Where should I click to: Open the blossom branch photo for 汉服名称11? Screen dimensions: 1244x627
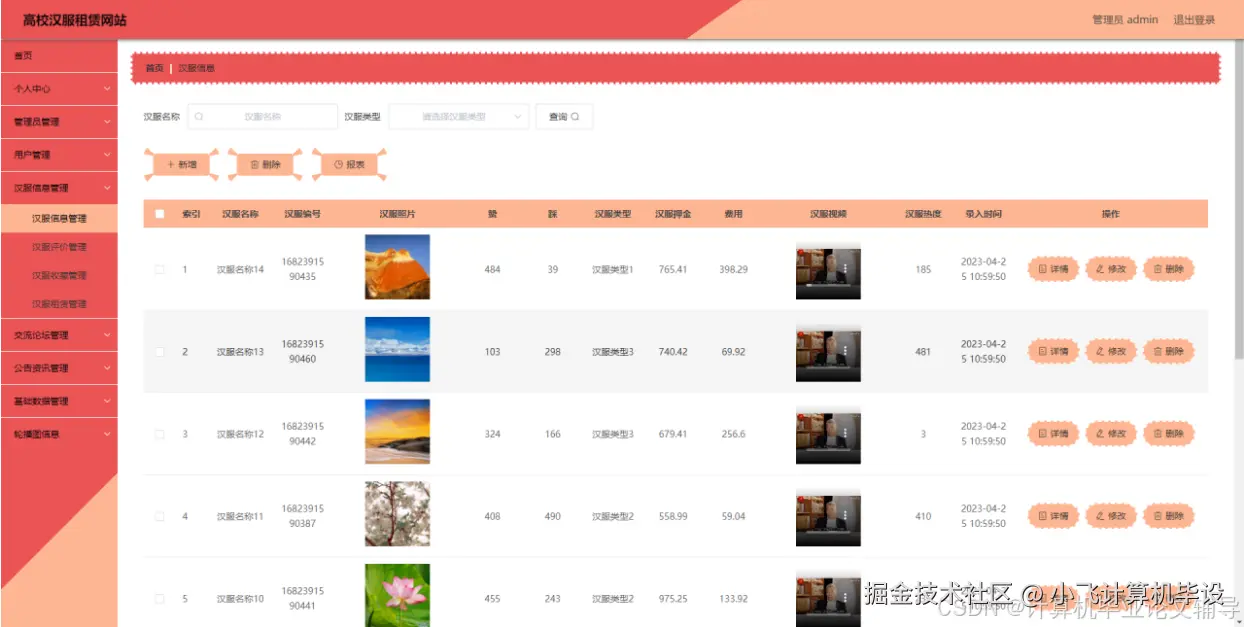click(397, 514)
